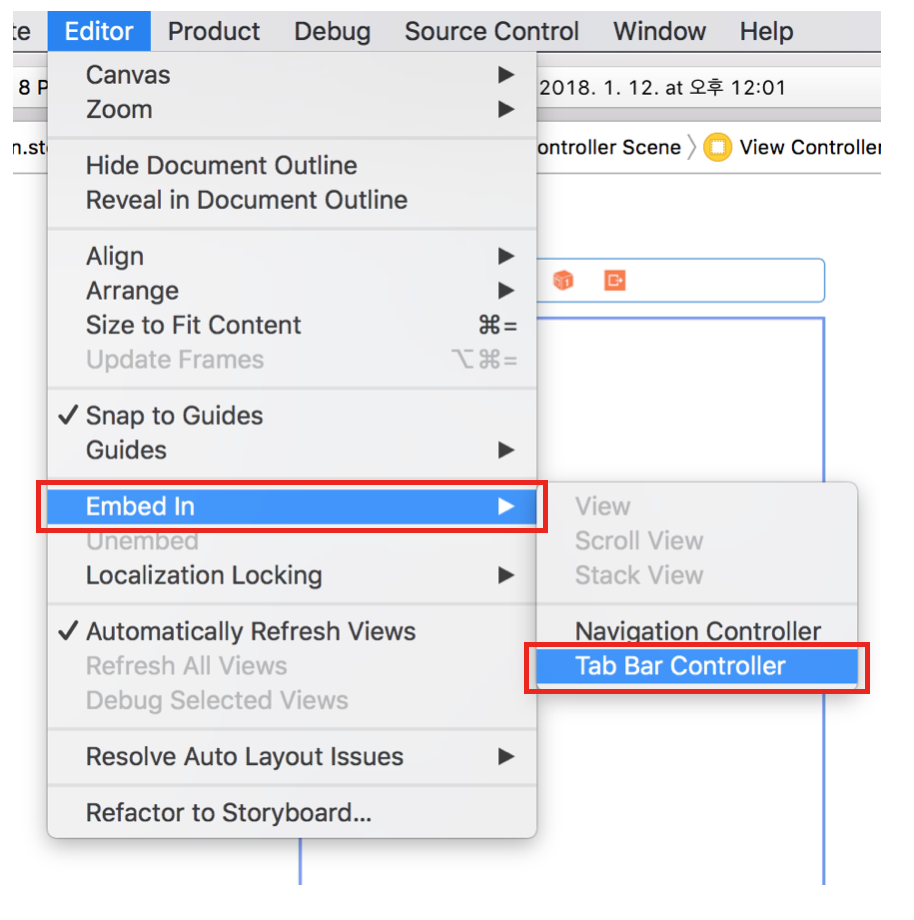Open the Help menu
This screenshot has width=914, height=920.
click(766, 31)
